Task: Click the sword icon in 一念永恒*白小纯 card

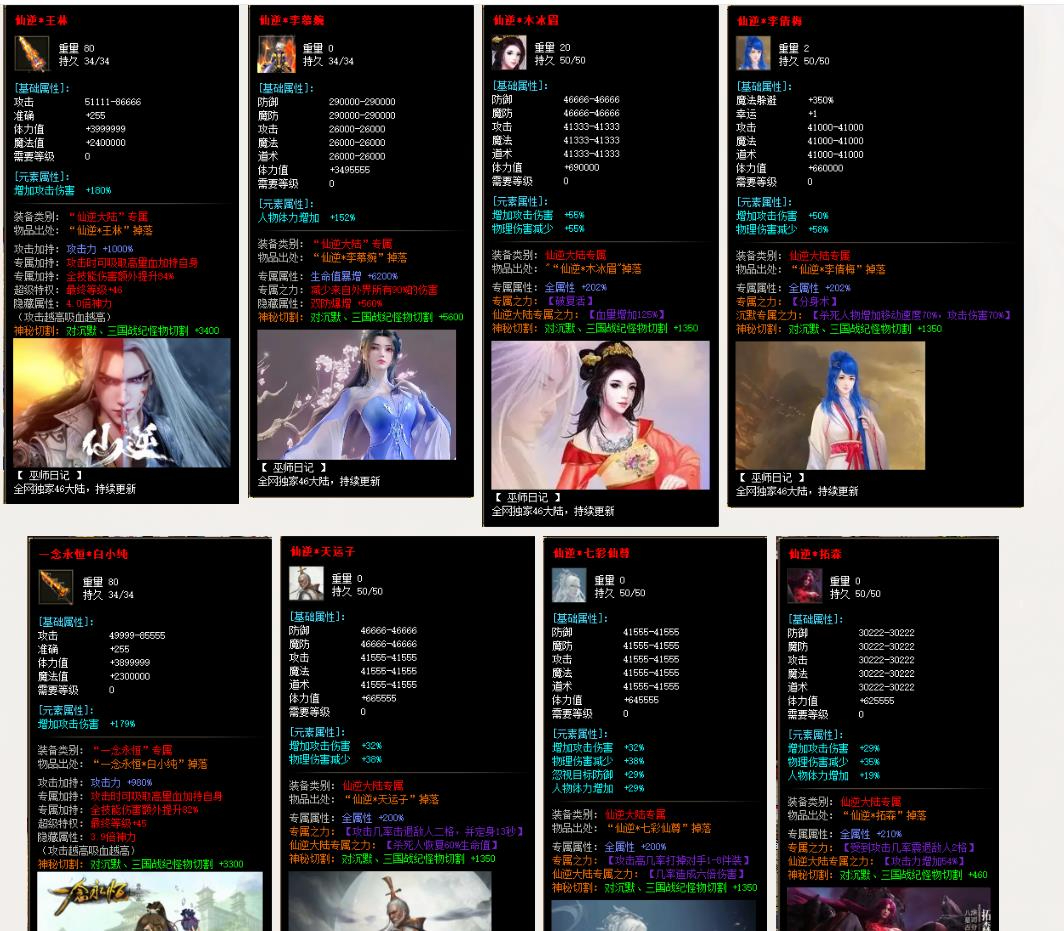Action: 56,587
